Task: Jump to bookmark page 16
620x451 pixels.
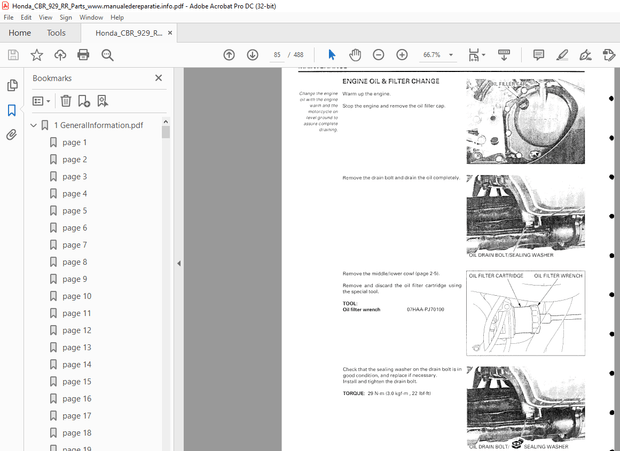Action: click(77, 399)
